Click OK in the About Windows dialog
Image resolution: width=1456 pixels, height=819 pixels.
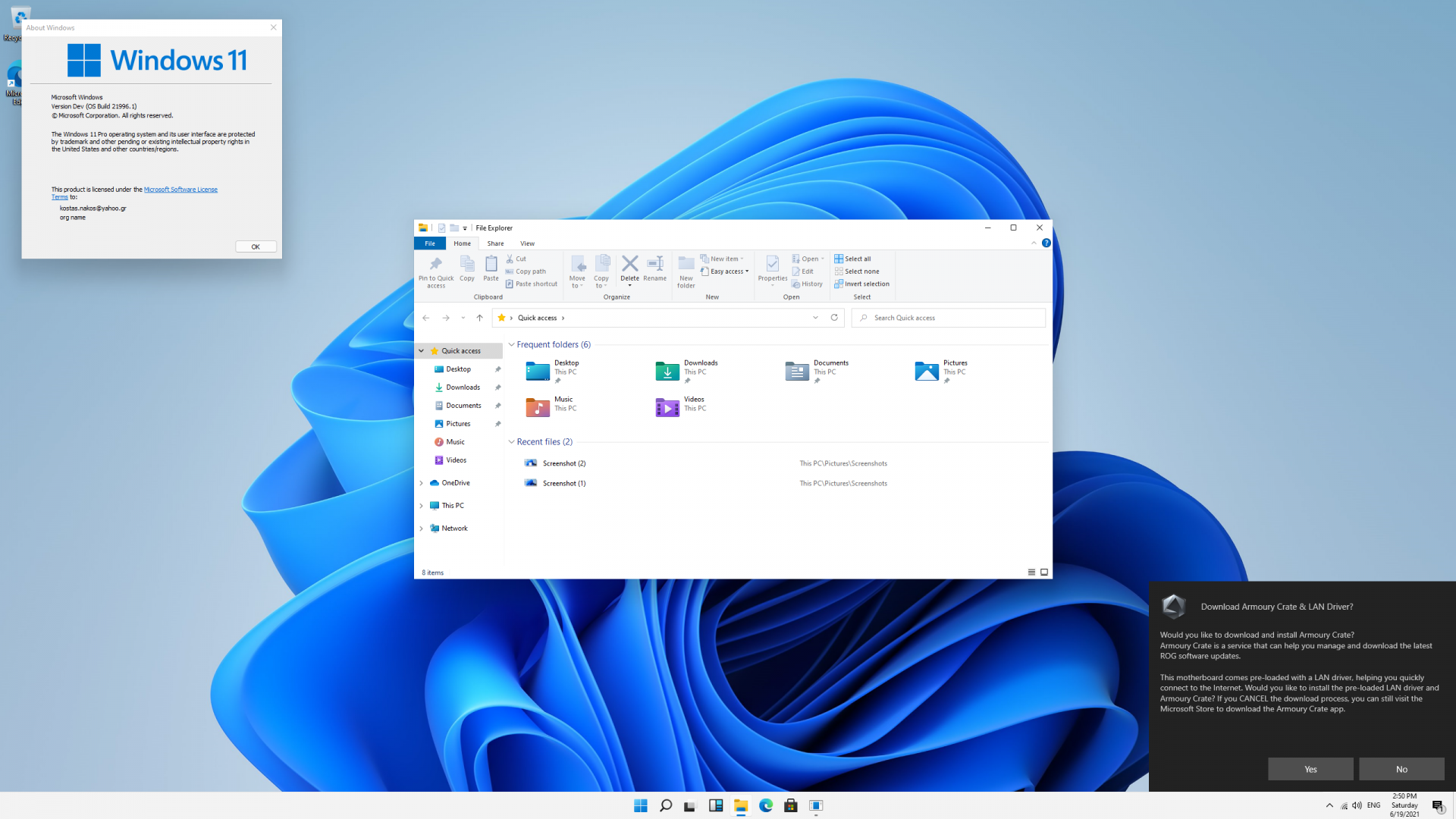coord(256,246)
